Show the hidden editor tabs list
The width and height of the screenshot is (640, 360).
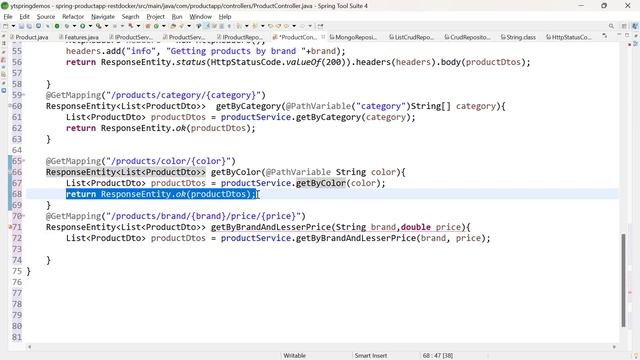pos(604,36)
